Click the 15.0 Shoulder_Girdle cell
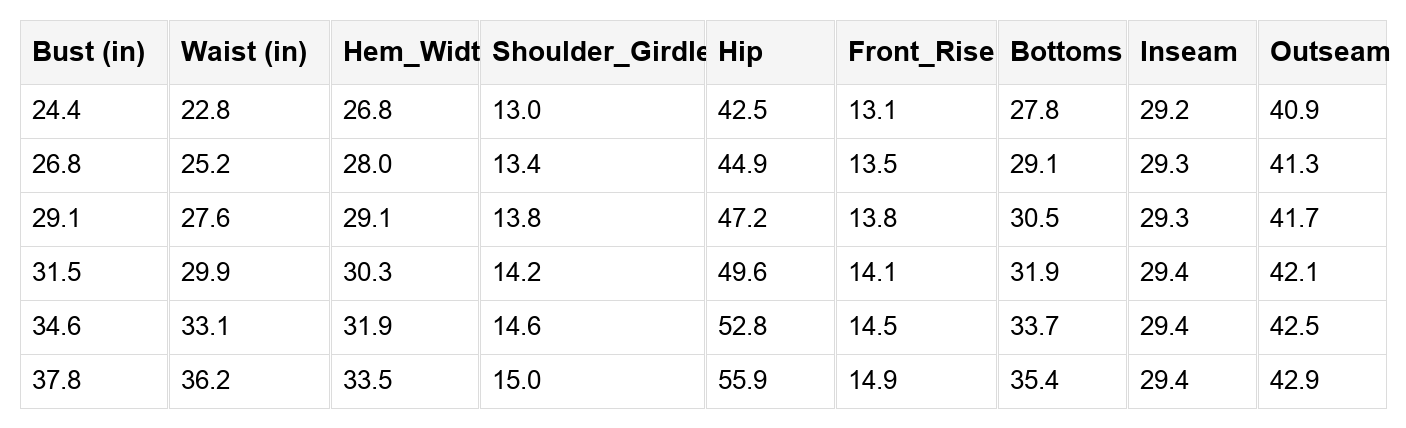The image size is (1406, 428). tap(517, 381)
